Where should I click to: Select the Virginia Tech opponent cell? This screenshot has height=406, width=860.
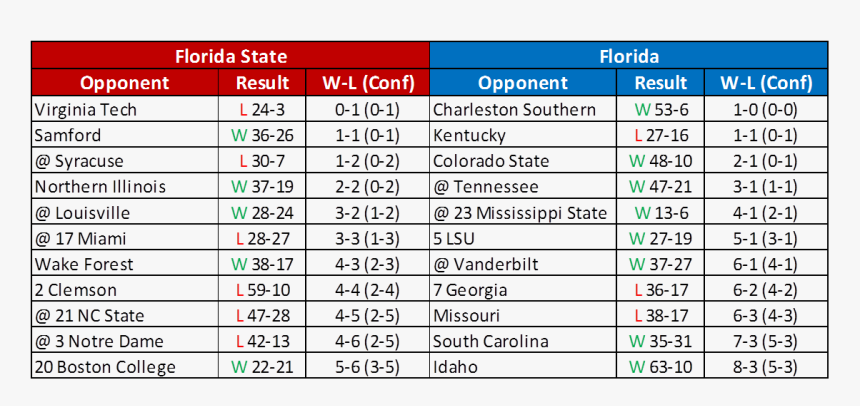point(125,109)
